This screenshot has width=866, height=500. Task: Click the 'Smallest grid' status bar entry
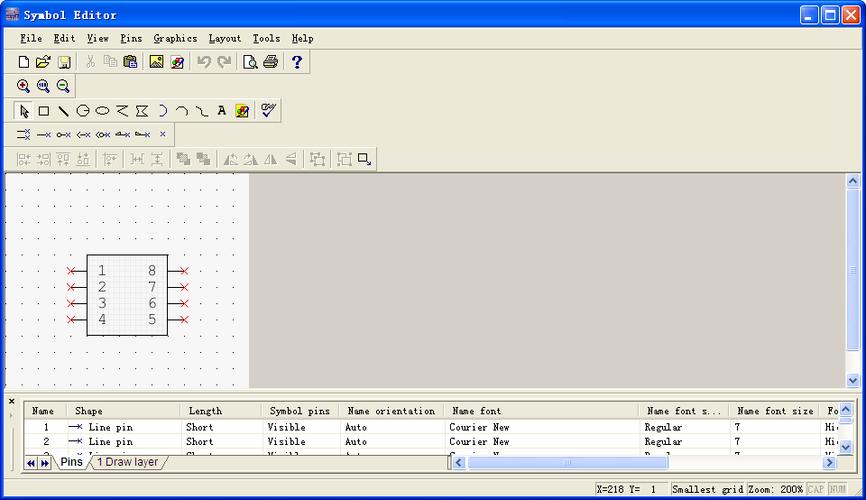pyautogui.click(x=707, y=489)
